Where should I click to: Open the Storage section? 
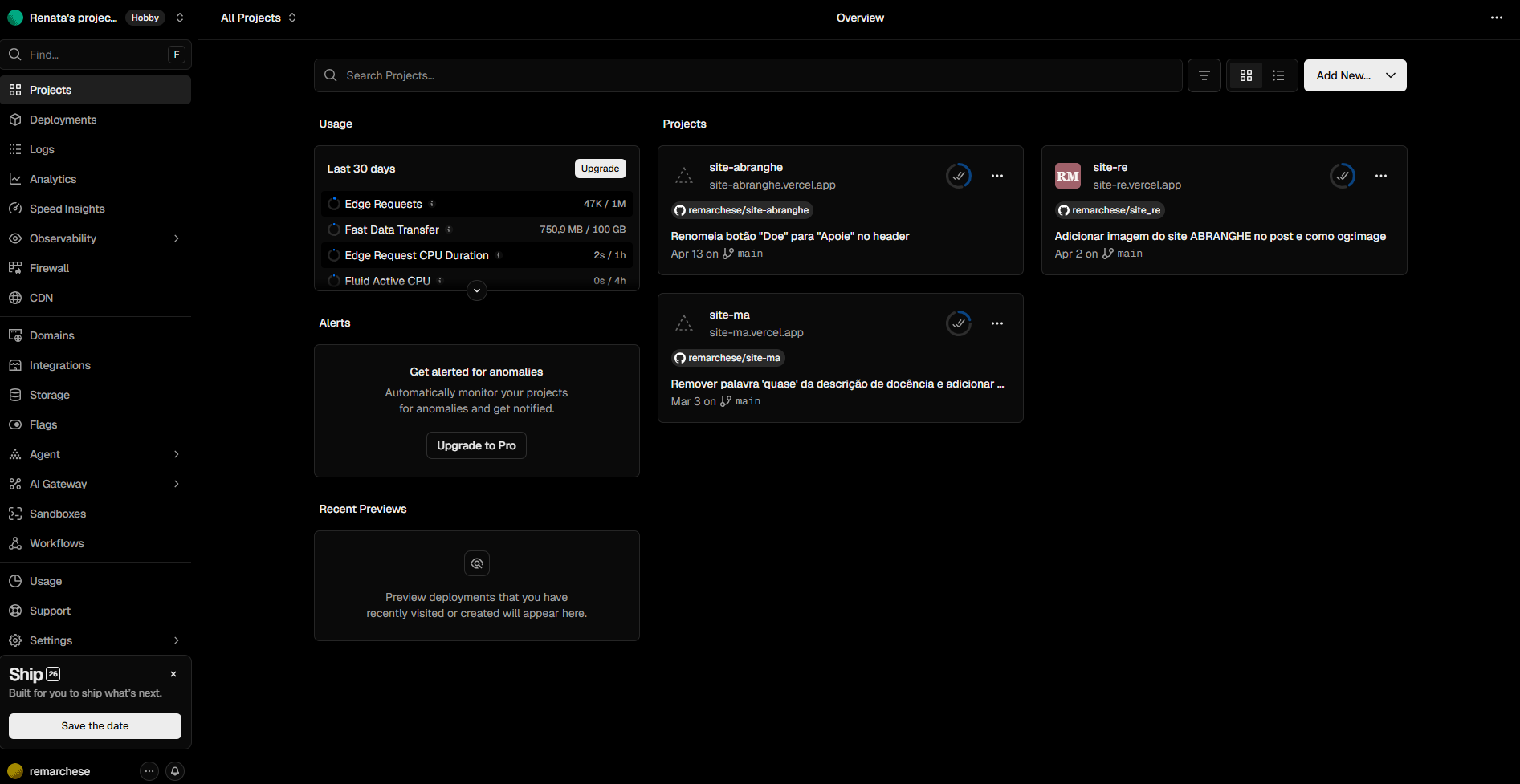coord(50,394)
